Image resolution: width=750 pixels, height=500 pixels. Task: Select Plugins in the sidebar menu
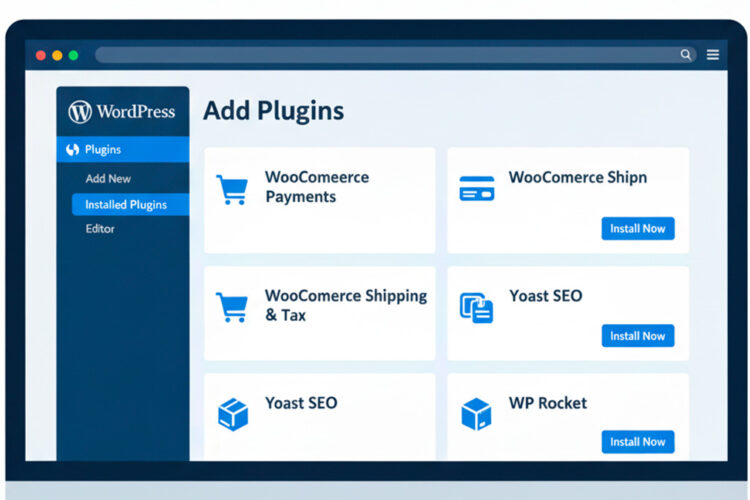[103, 150]
